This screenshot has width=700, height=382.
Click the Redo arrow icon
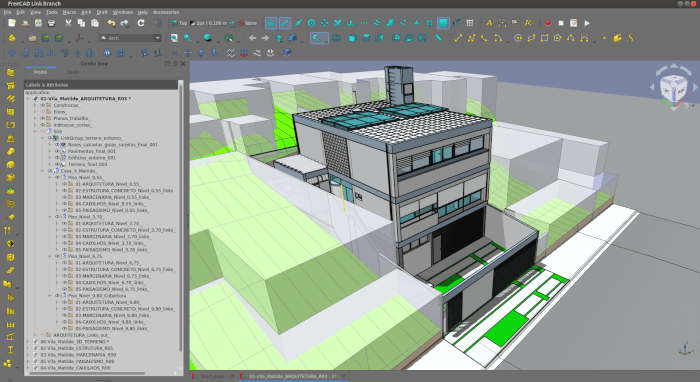125,23
